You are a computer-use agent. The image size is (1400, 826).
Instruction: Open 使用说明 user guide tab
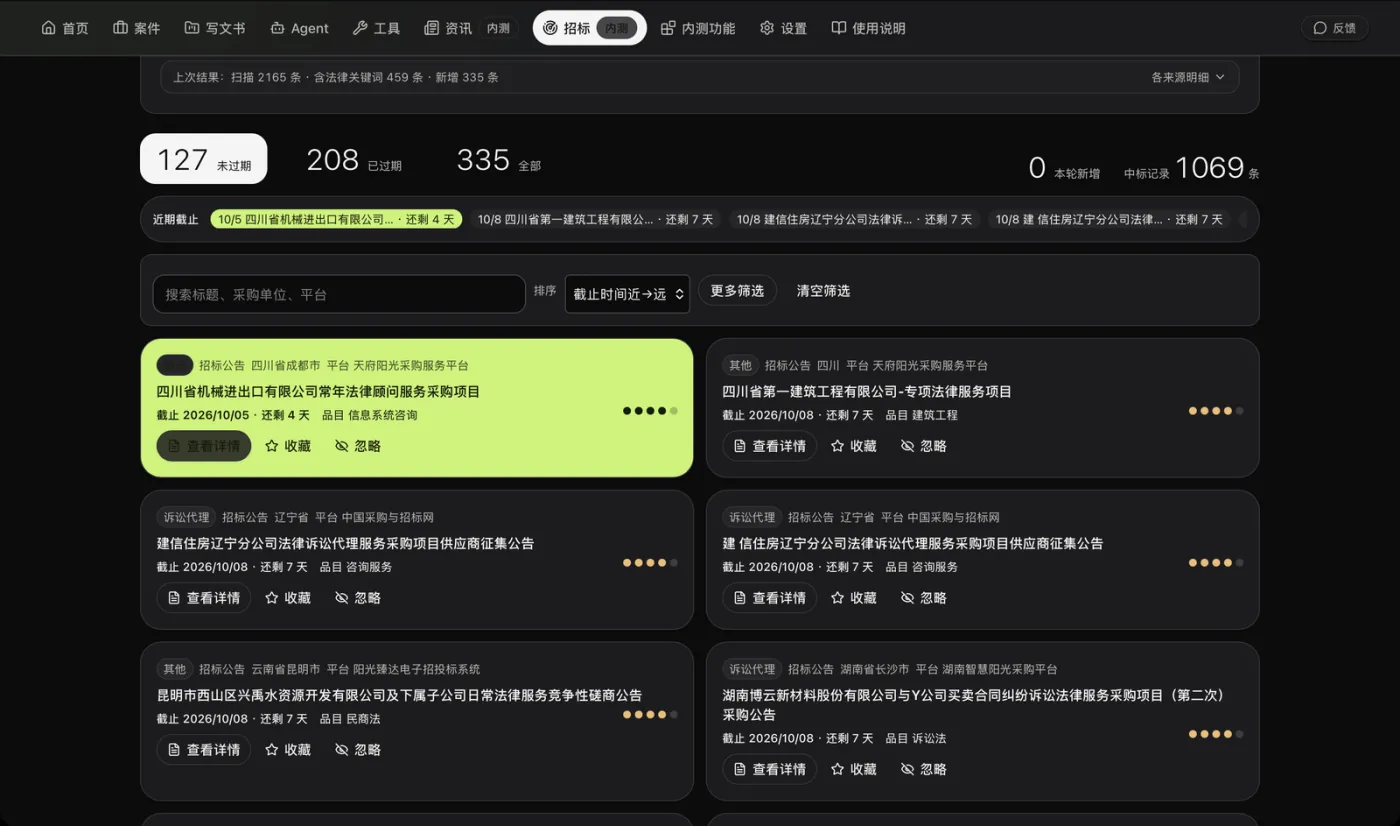868,28
